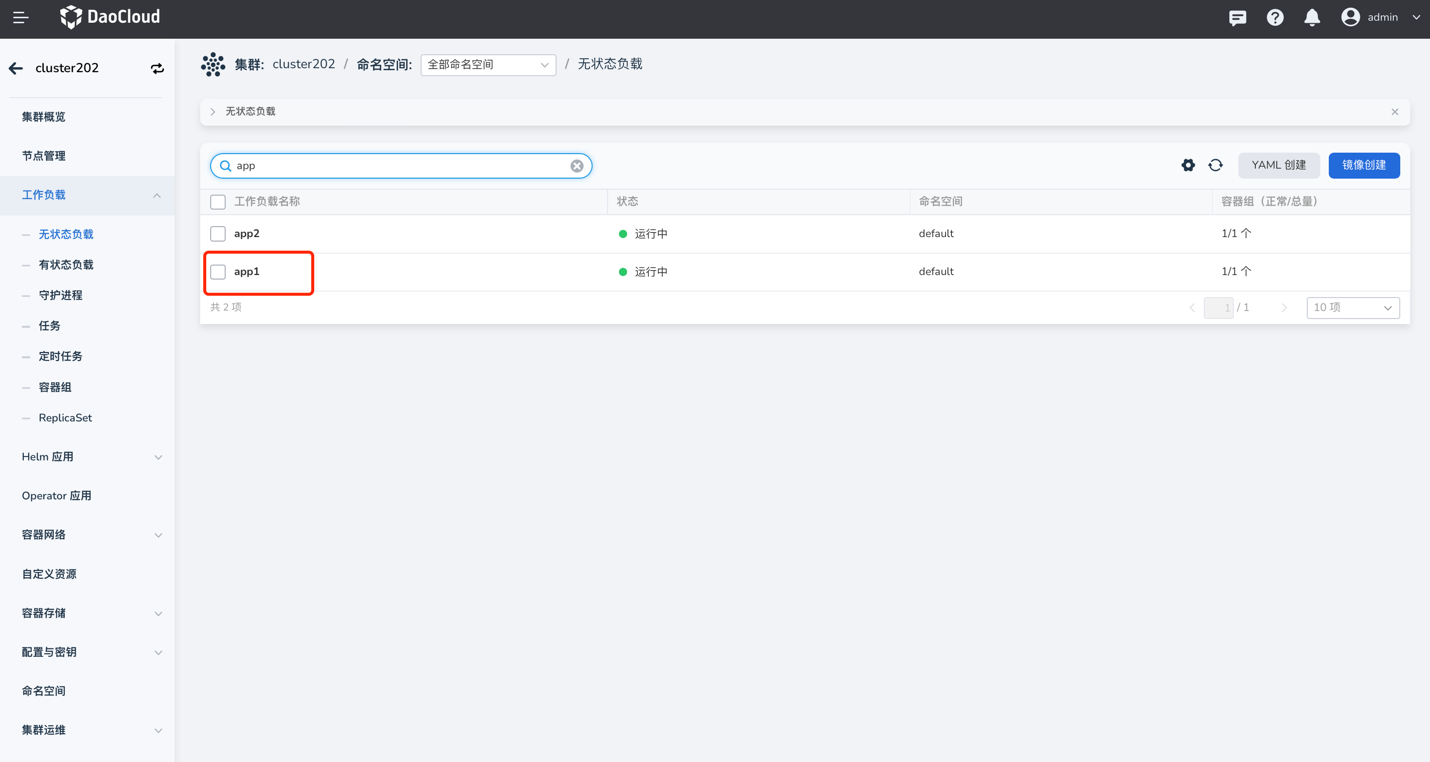Click the YAML 创建 button

[1278, 165]
